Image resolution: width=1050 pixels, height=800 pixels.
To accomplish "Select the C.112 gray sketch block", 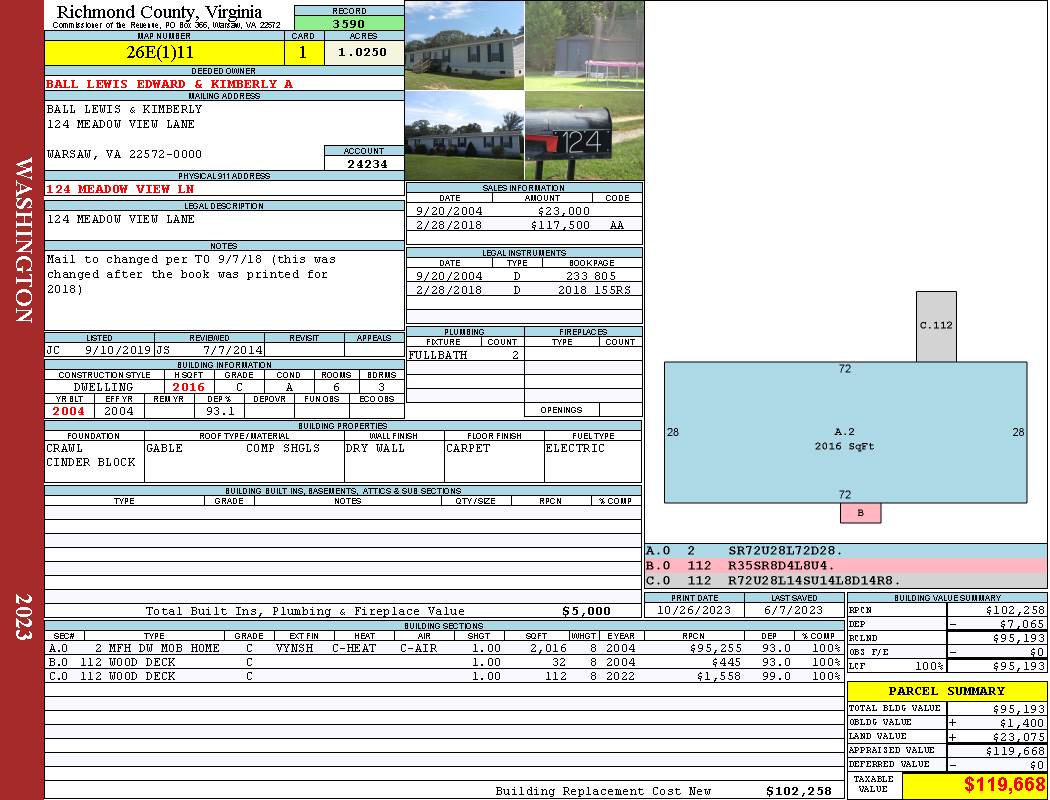I will click(x=936, y=326).
